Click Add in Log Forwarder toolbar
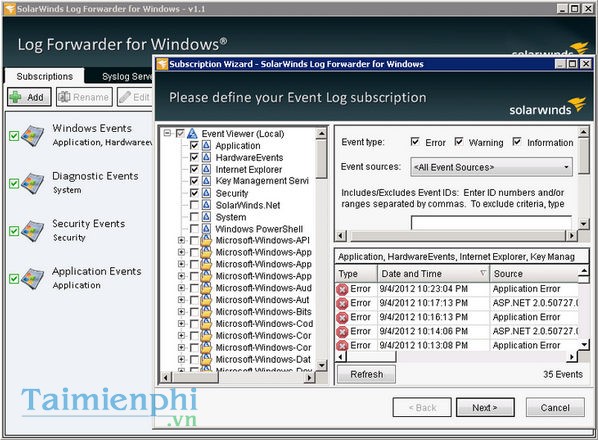This screenshot has height=440, width=598. [29, 97]
